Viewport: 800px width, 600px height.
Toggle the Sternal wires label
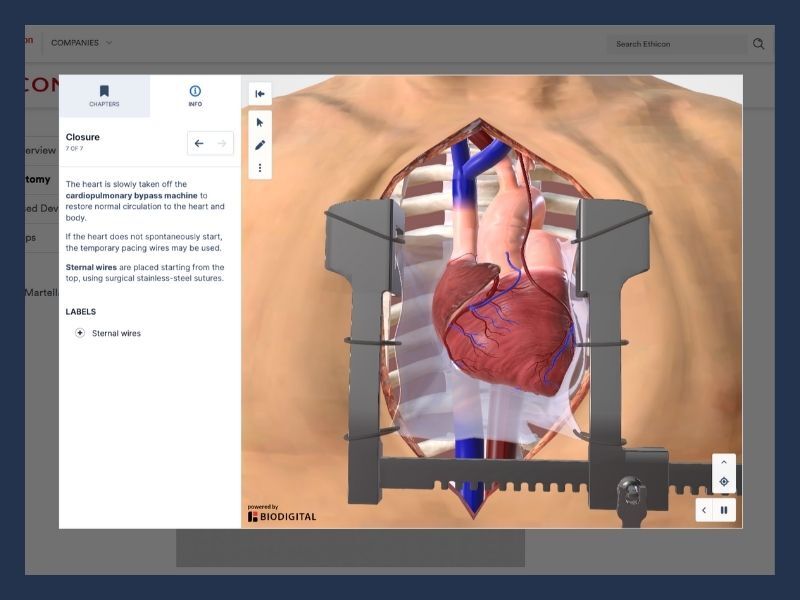coord(80,333)
